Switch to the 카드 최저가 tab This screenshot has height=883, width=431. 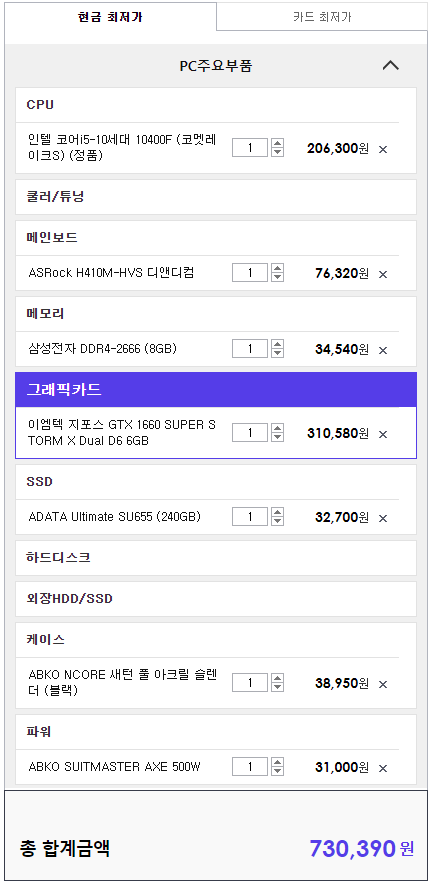click(x=322, y=16)
